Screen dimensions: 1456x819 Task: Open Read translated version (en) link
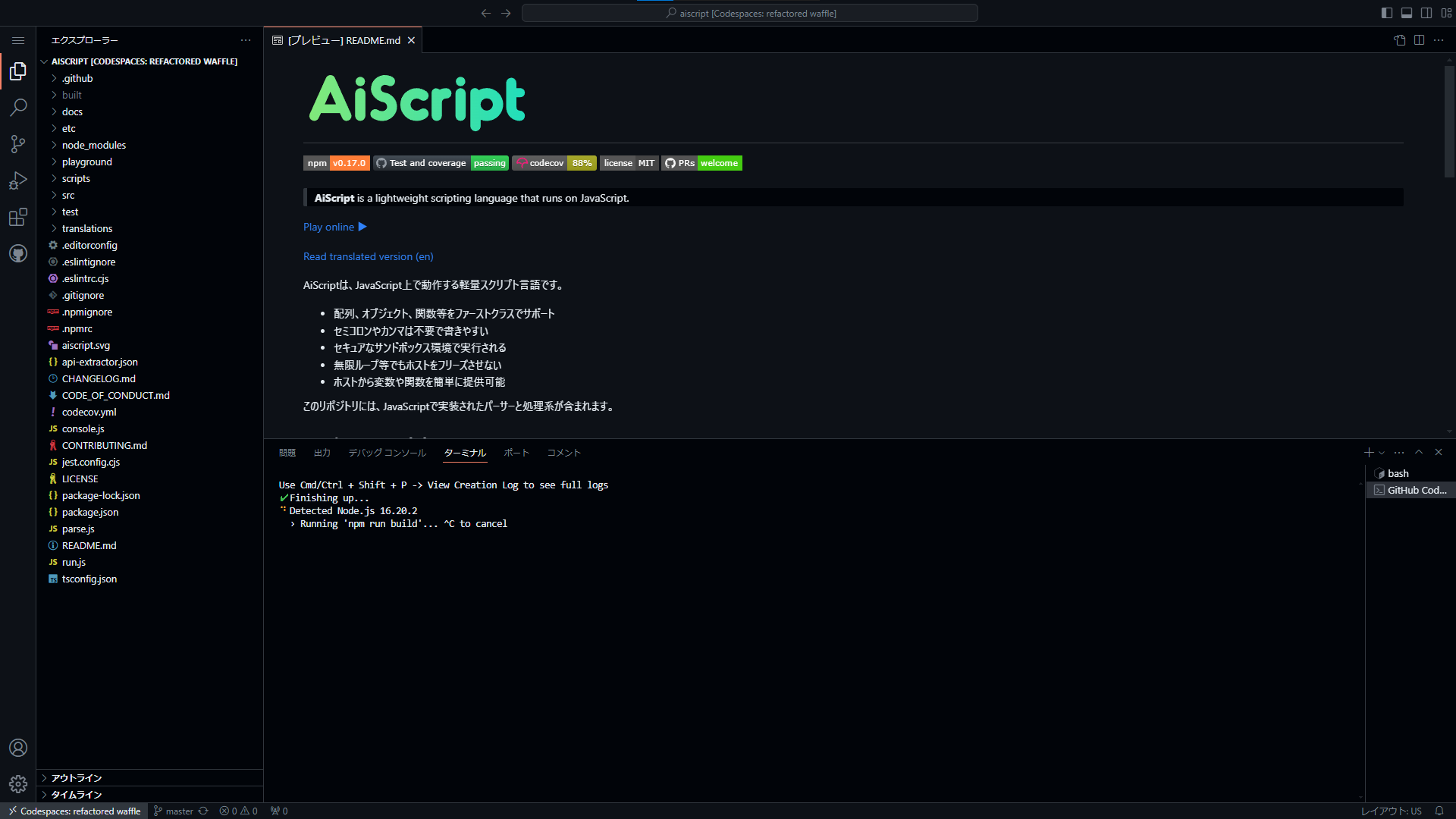(x=369, y=256)
